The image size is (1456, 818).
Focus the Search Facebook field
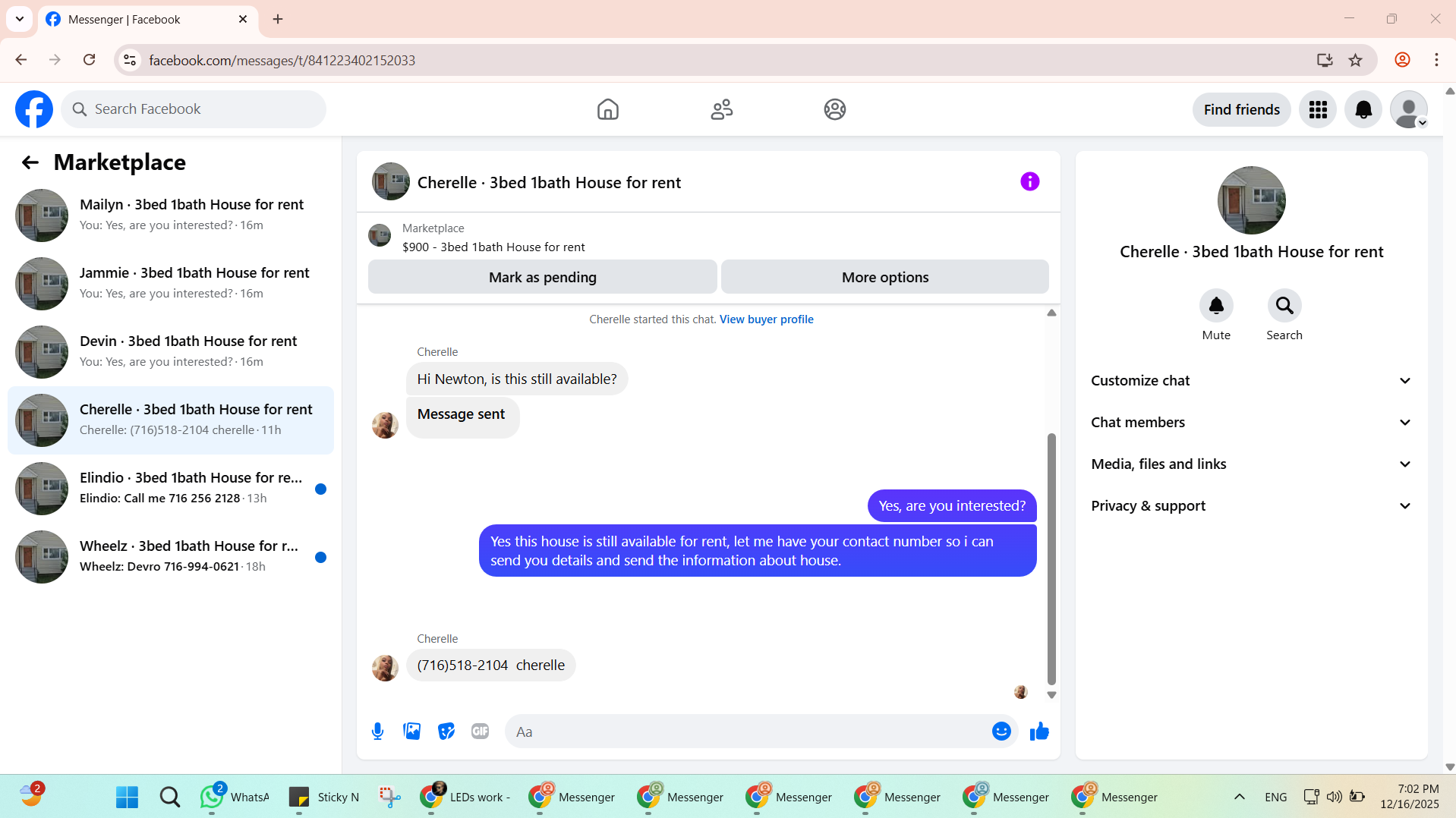point(194,109)
